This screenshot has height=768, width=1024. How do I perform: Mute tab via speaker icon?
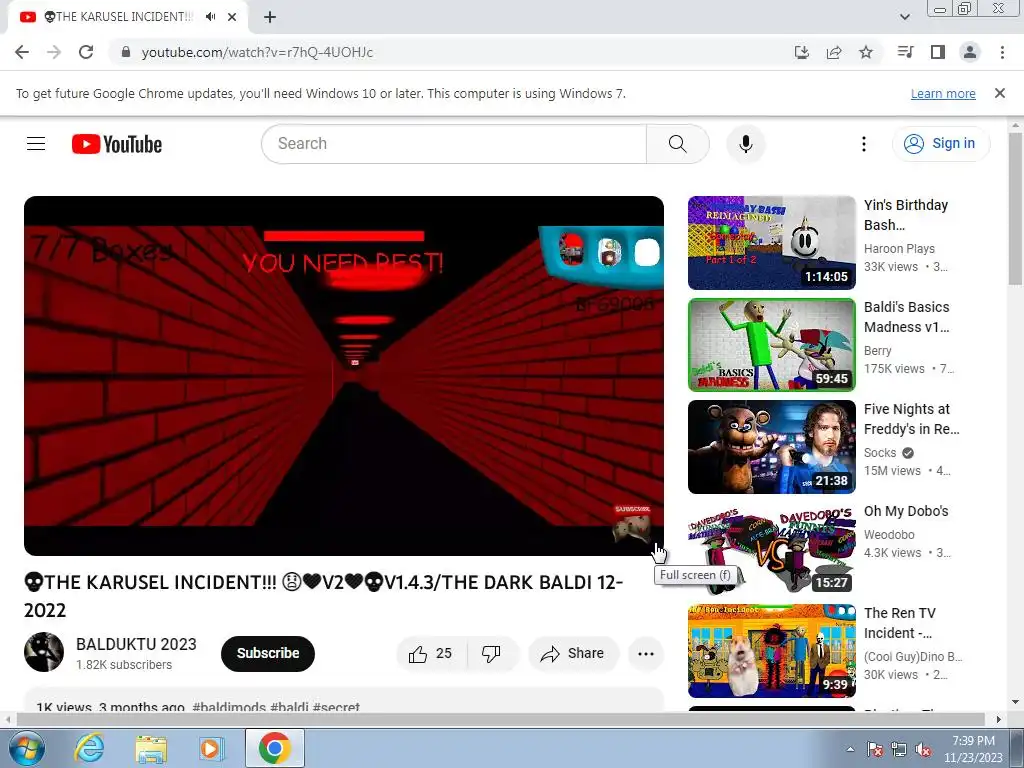(x=210, y=17)
